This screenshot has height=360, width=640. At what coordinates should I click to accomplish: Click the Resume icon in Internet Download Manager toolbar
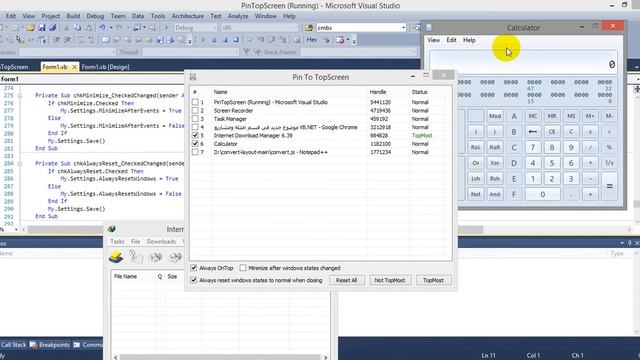[x=136, y=257]
